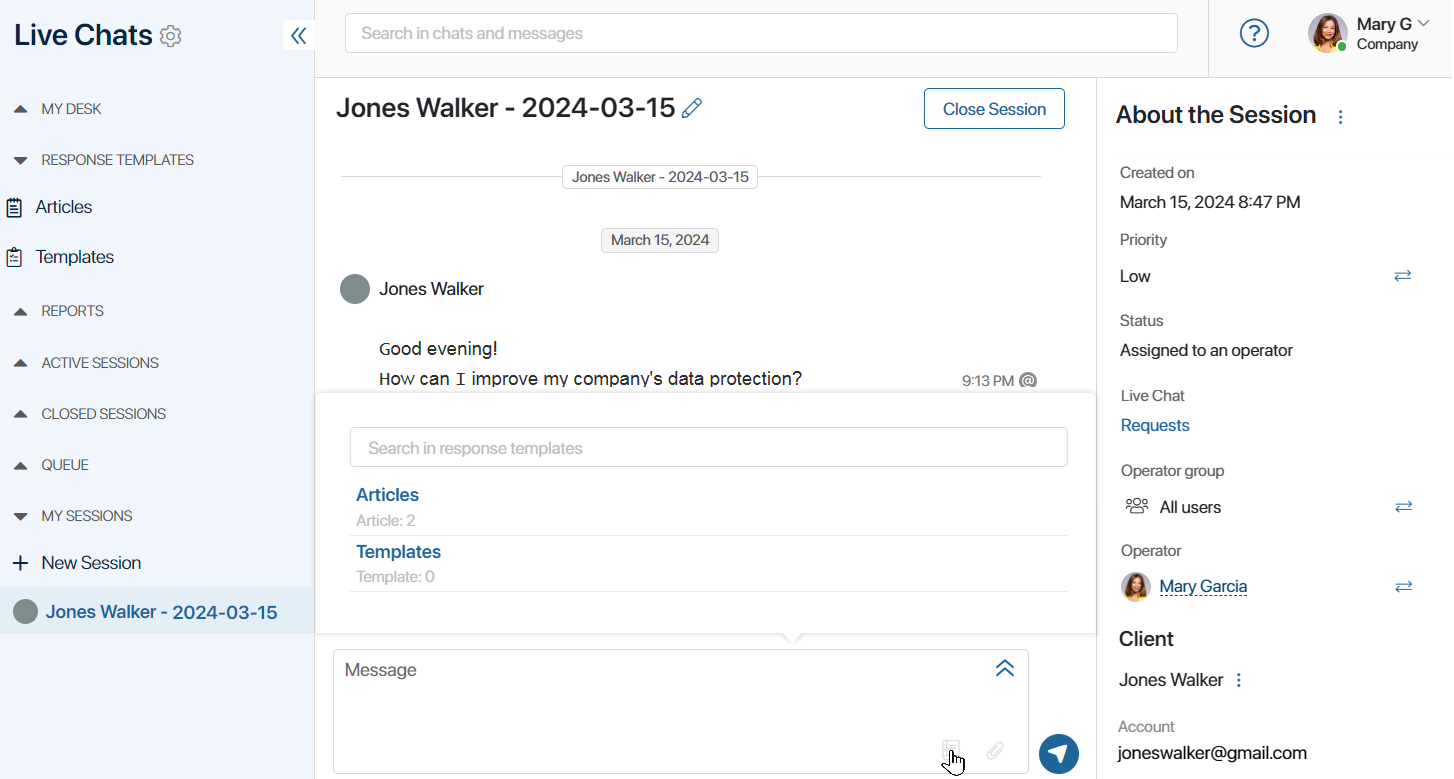Reassign Operator using swap arrows icon
1454x779 pixels.
pos(1404,587)
